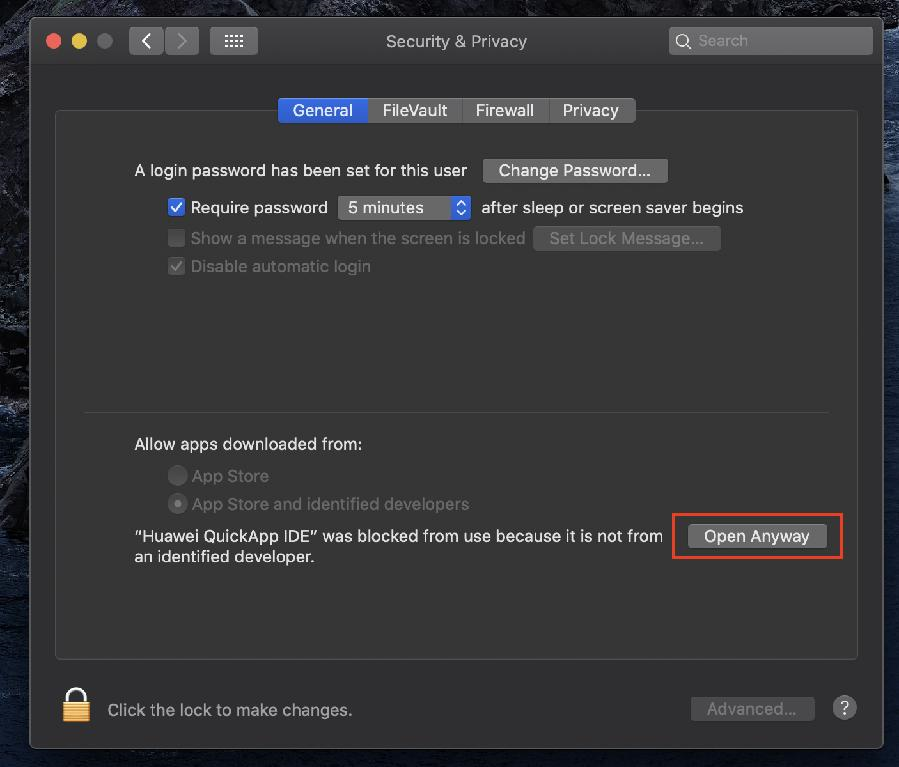The image size is (899, 767).
Task: Toggle Show a message when screen is locked
Action: [x=177, y=238]
